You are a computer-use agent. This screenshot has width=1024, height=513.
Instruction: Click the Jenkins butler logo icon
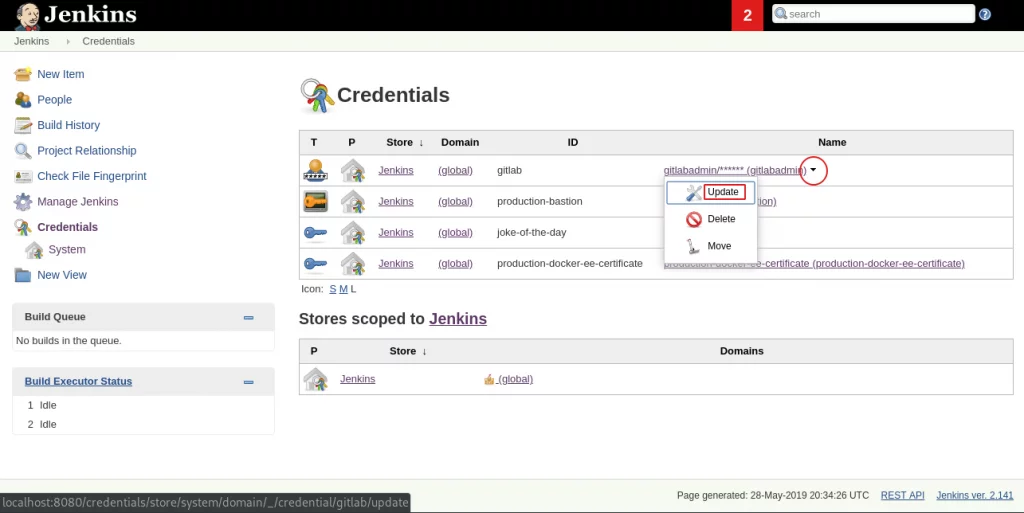click(27, 16)
